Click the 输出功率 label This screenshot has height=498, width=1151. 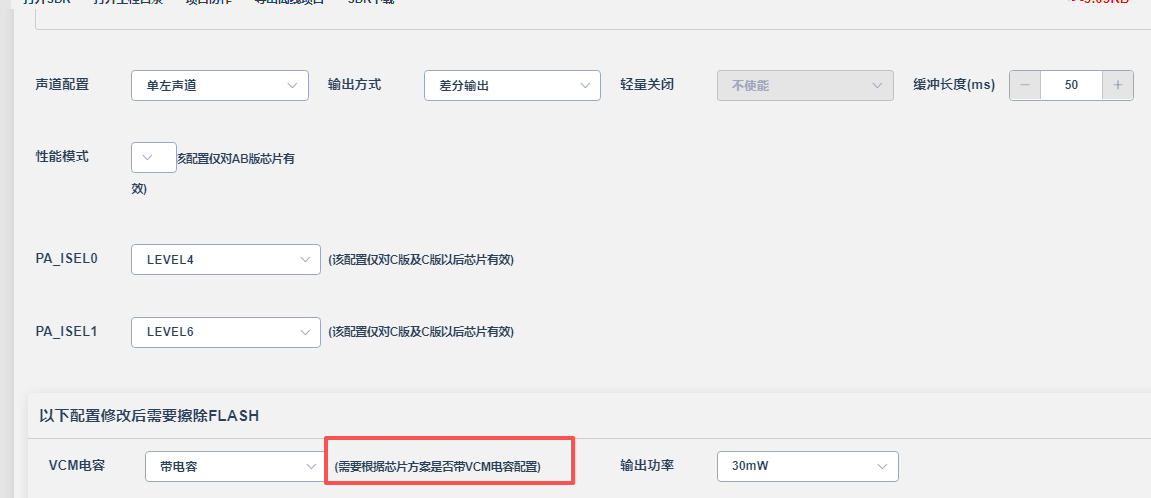(647, 465)
